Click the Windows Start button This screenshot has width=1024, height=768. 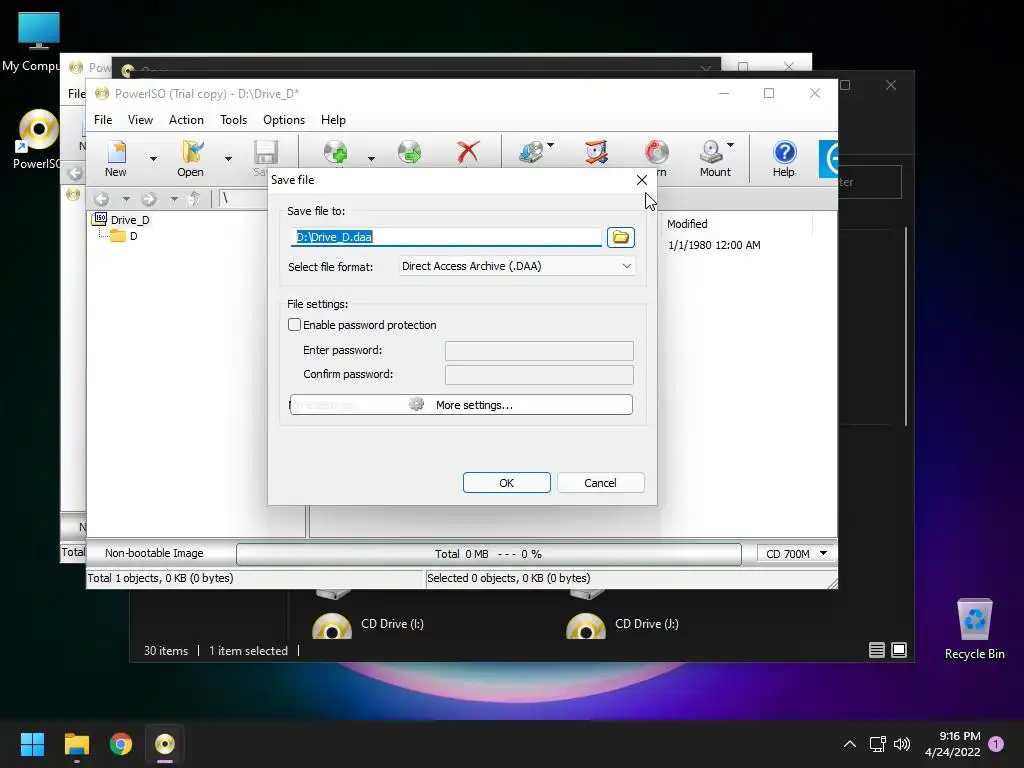click(x=32, y=744)
